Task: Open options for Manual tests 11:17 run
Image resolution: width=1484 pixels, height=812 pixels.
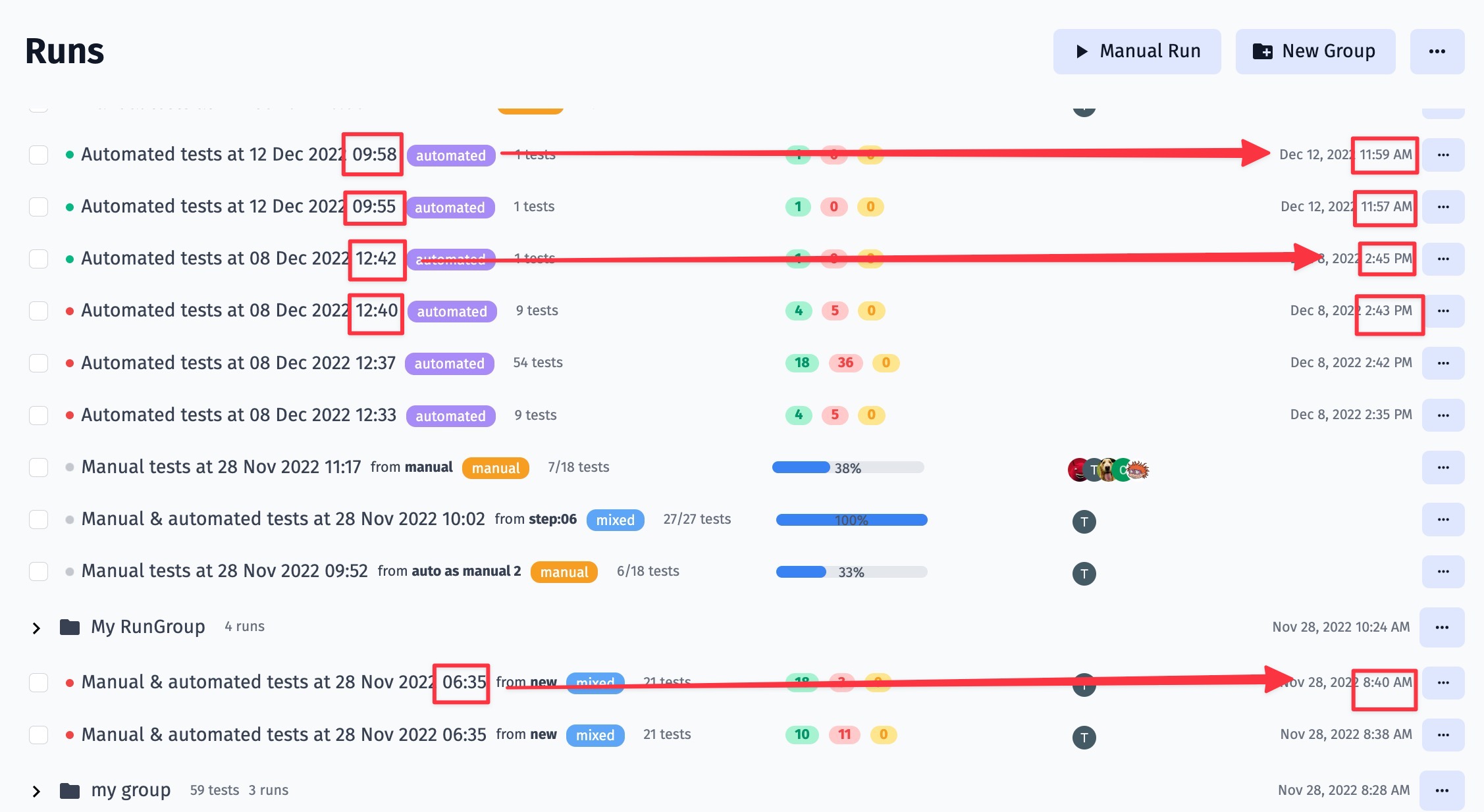Action: 1443,467
